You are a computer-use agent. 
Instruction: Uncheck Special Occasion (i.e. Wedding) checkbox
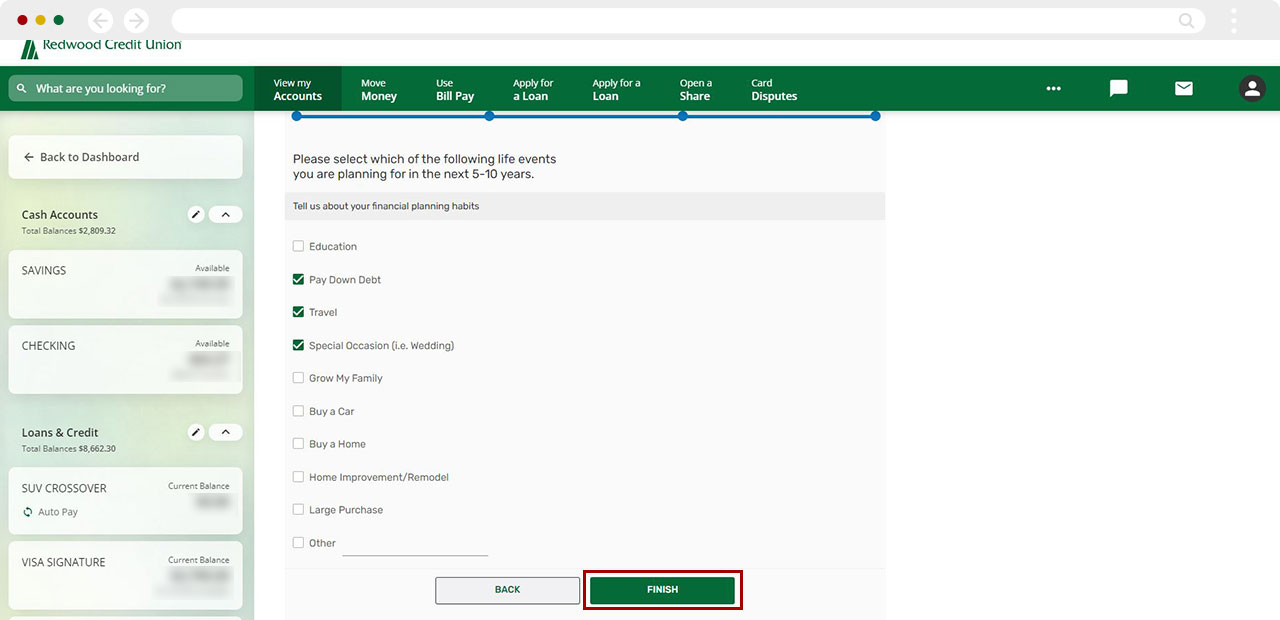tap(298, 345)
